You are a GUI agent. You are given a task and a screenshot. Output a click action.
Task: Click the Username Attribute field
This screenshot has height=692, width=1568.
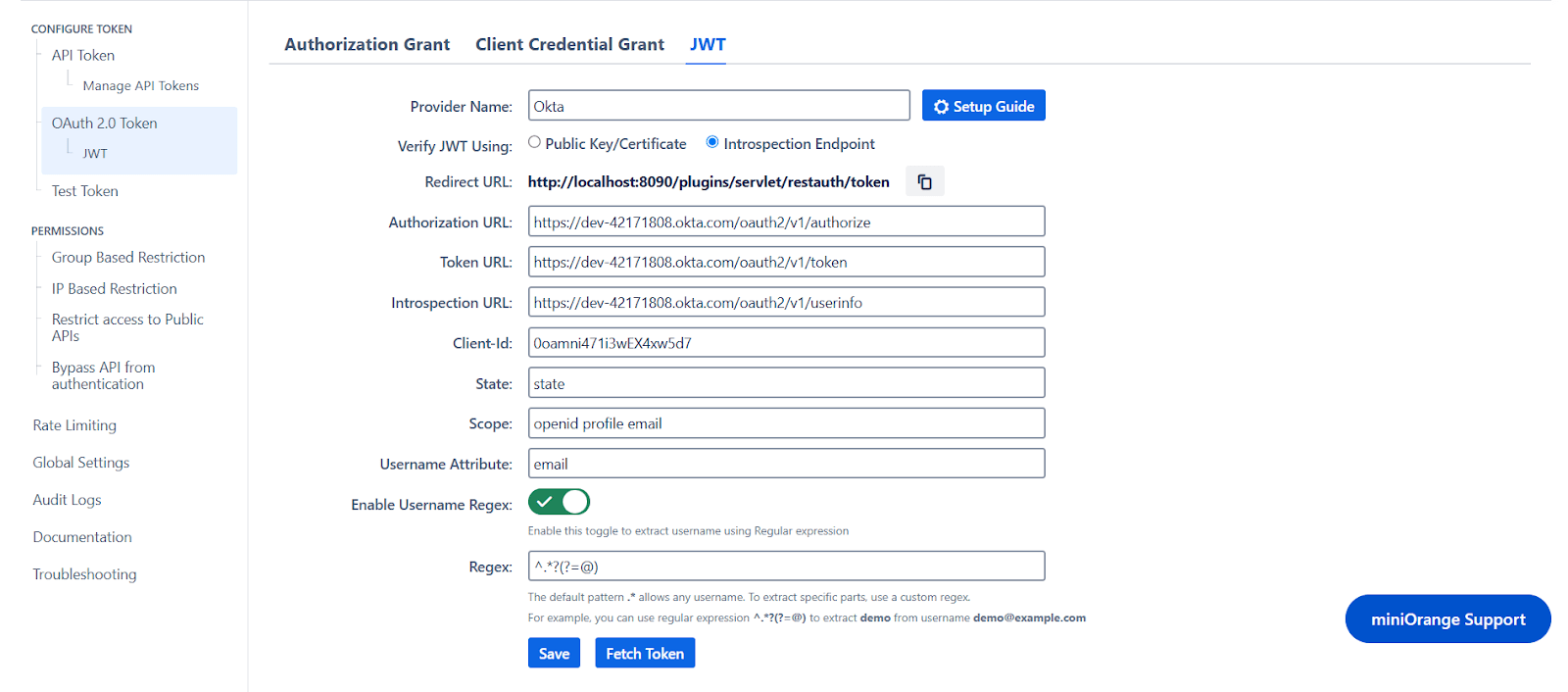[x=786, y=463]
